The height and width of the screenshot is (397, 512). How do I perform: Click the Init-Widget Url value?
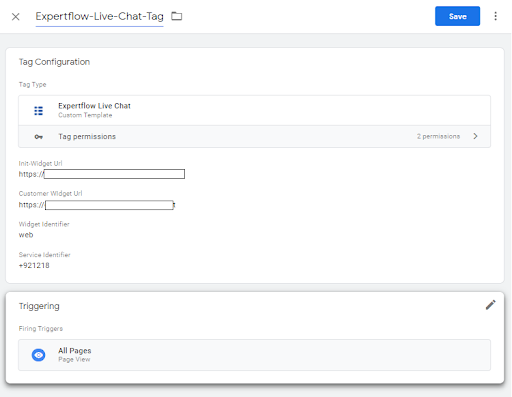point(102,174)
